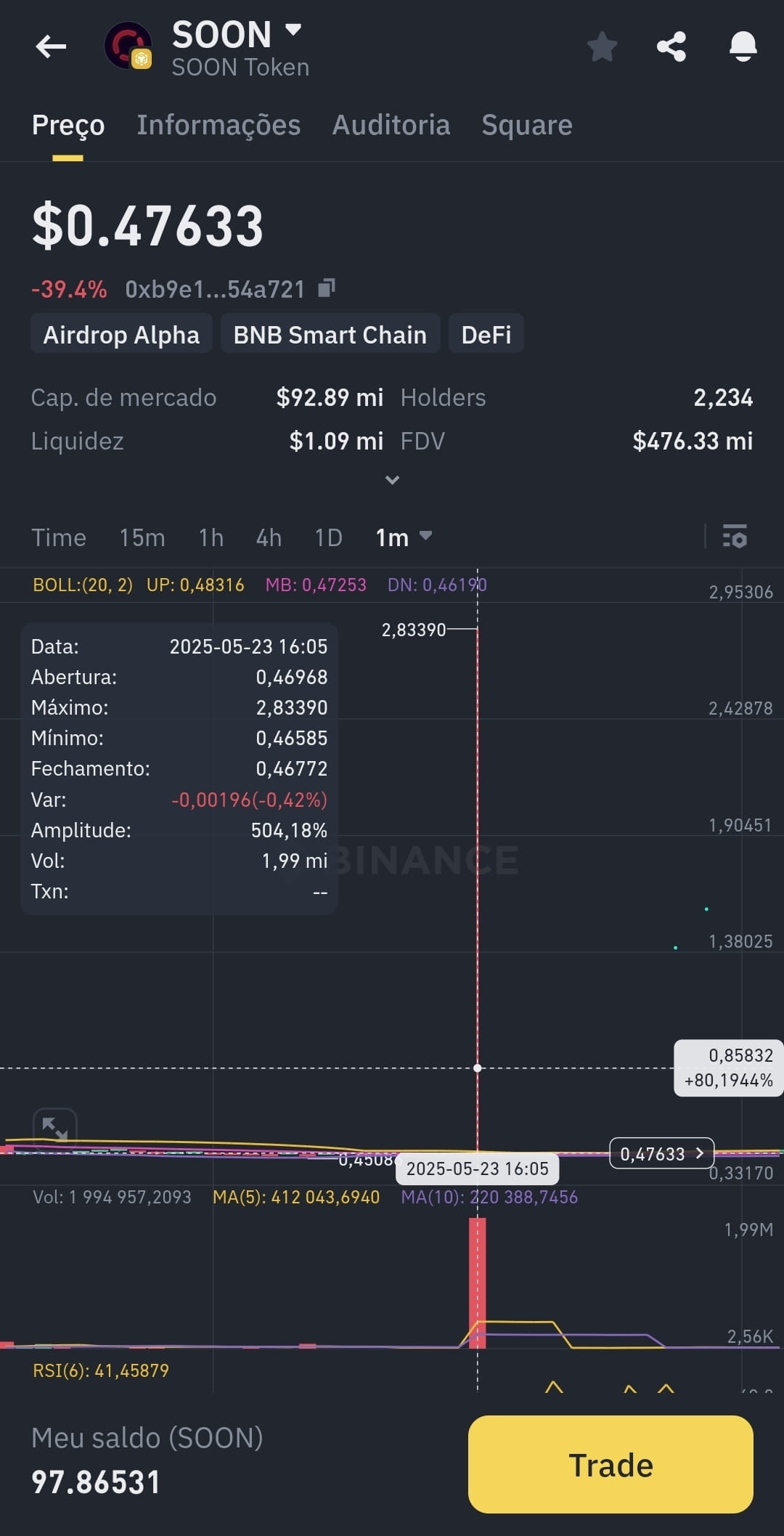Tap the 2025-05-23 16:05 time label
784x1536 pixels.
(478, 1169)
